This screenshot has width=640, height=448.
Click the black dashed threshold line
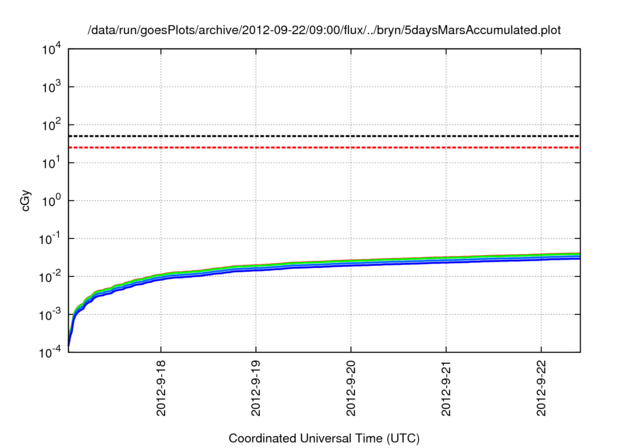pos(324,136)
